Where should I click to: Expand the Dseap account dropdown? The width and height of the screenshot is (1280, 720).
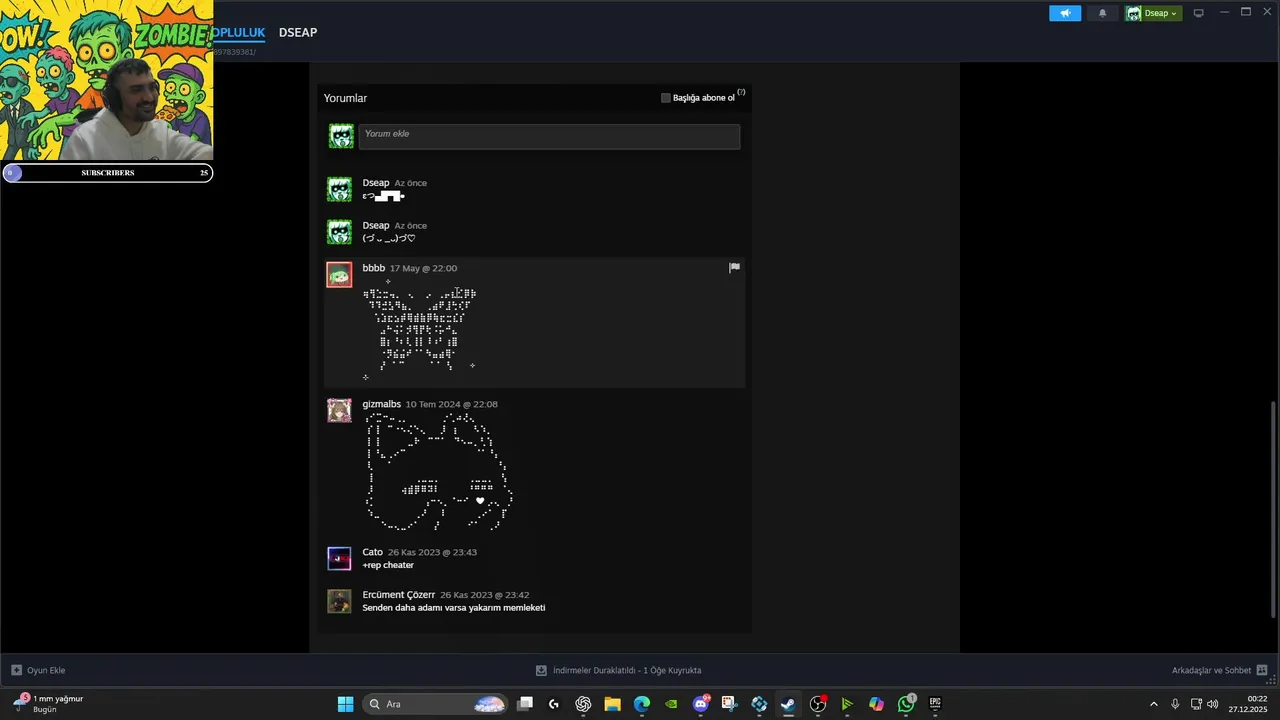(1153, 13)
